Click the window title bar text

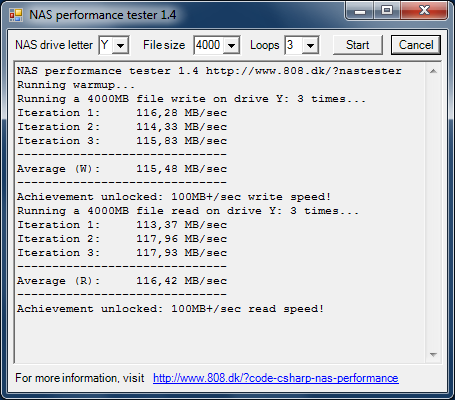pyautogui.click(x=103, y=15)
